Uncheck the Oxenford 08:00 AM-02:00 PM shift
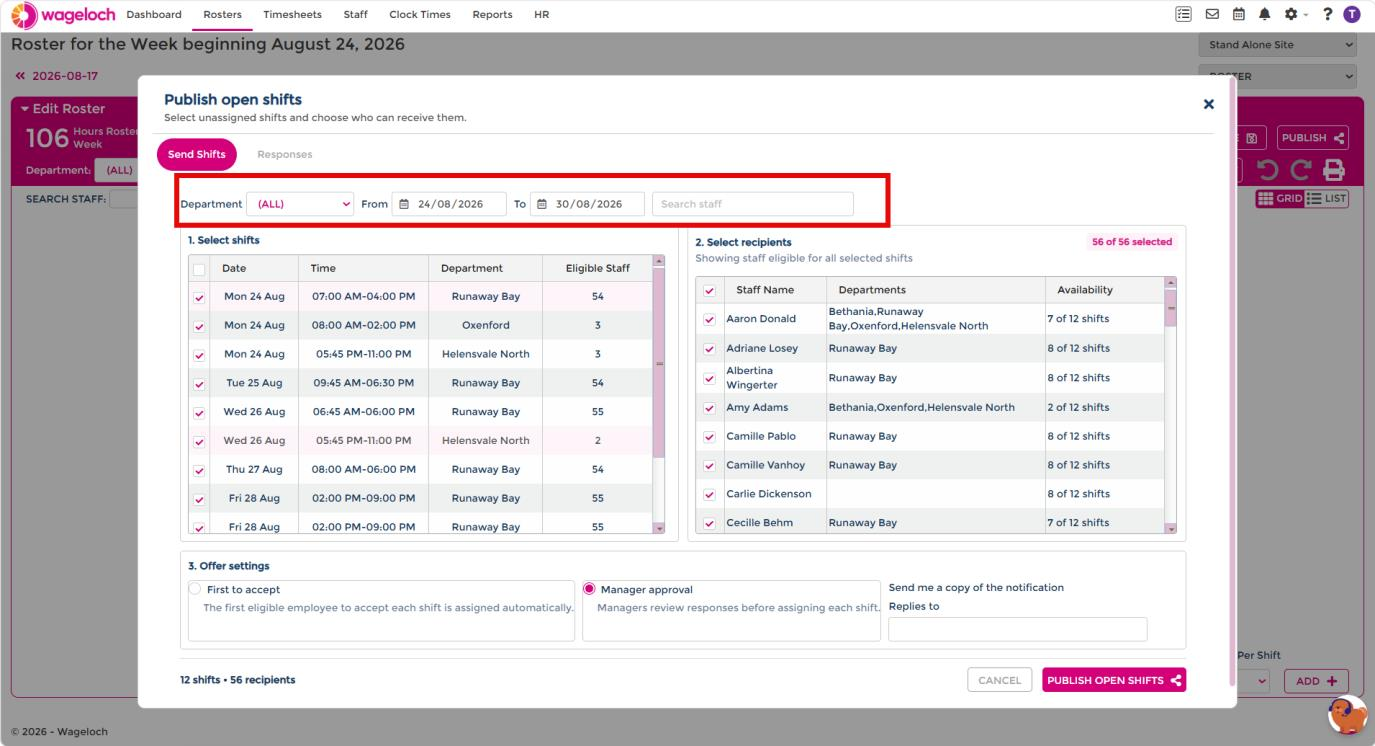Screen dimensions: 1375x746 coord(199,326)
